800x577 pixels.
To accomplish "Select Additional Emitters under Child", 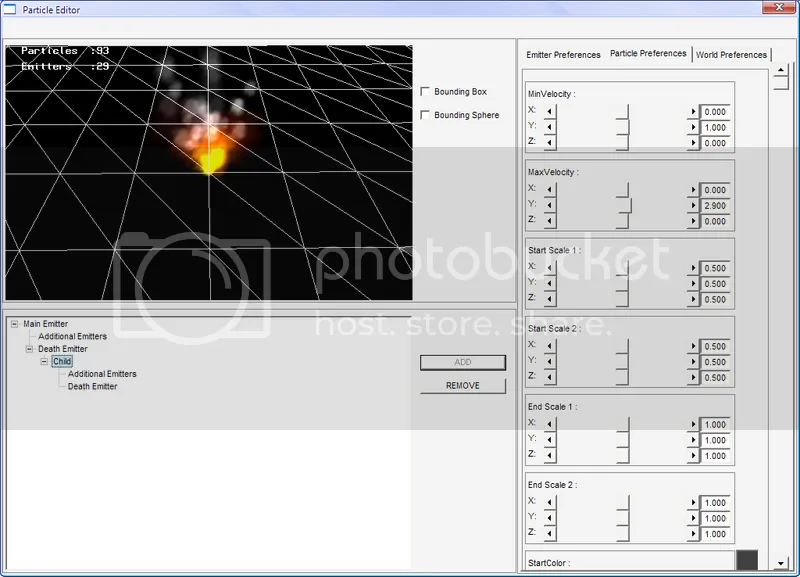I will click(102, 374).
